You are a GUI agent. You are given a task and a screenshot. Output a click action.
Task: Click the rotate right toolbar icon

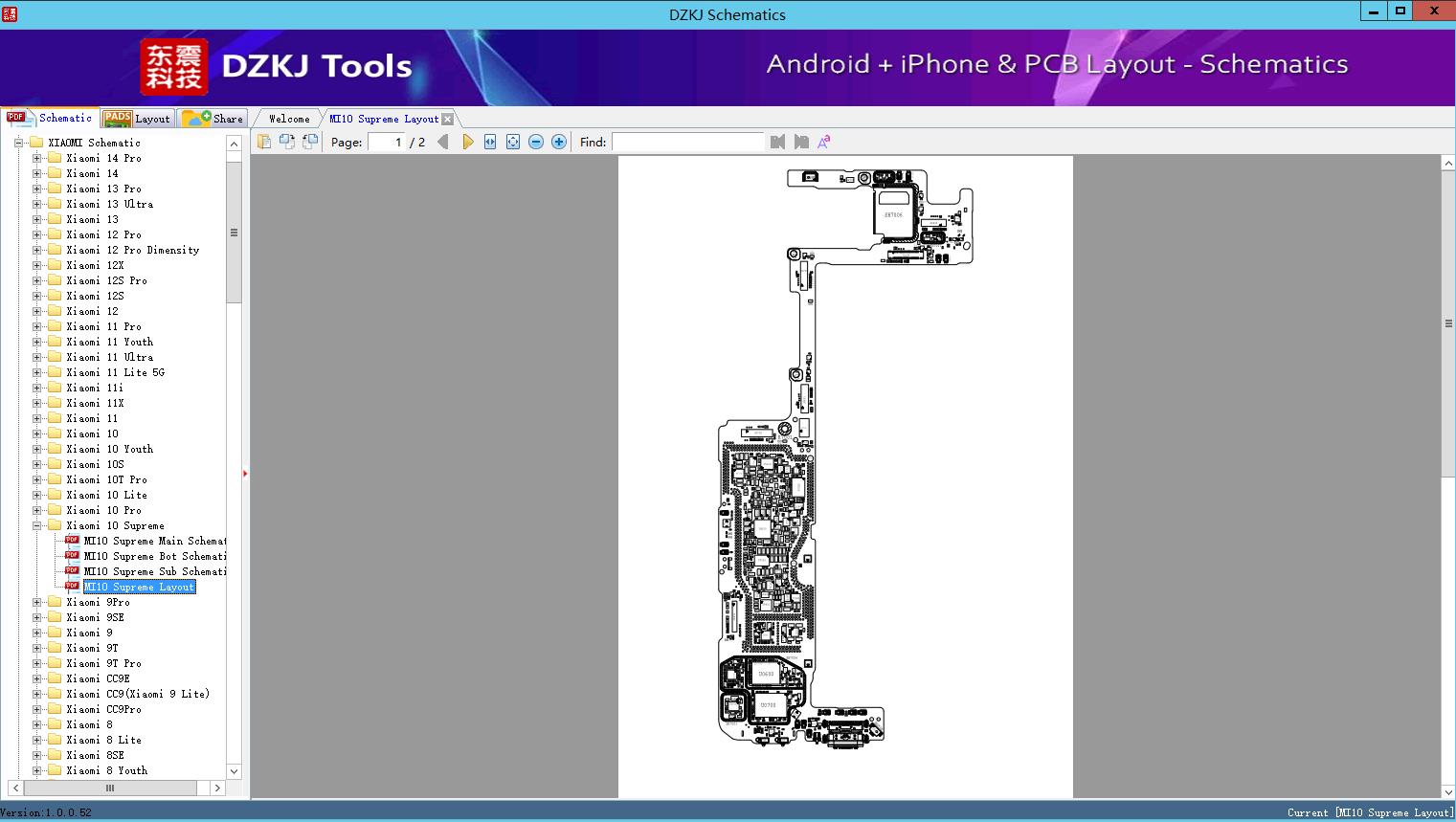(x=310, y=142)
